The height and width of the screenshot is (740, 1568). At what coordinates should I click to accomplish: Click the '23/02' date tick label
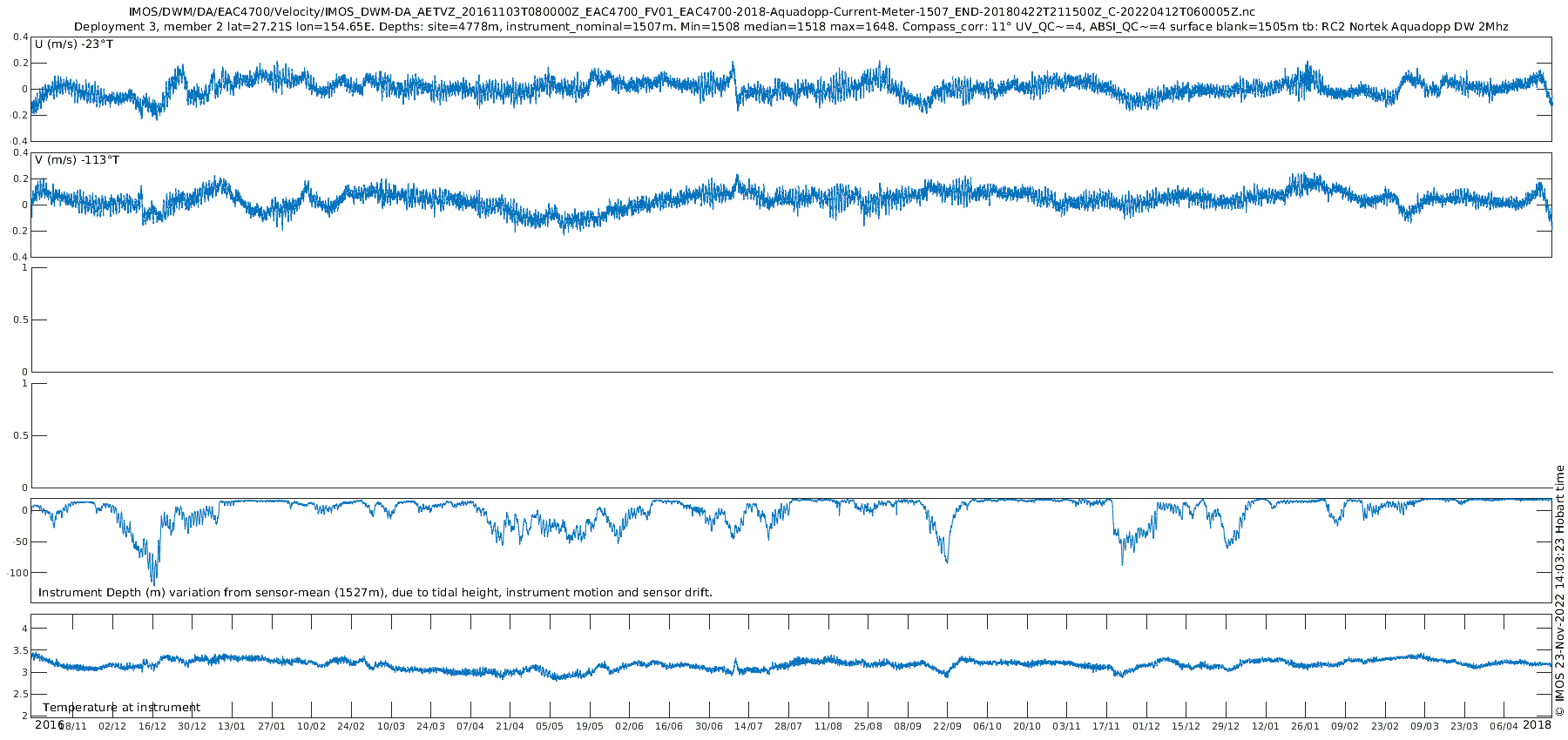pos(1385,726)
